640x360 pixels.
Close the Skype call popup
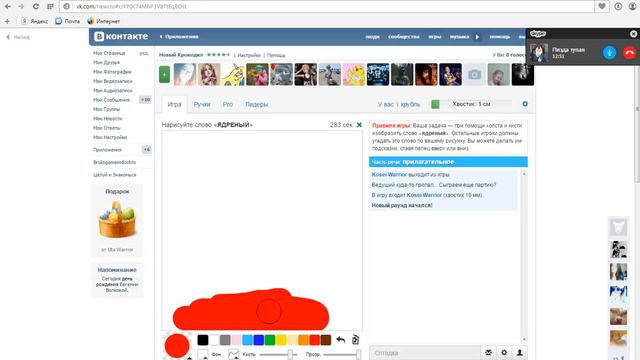pyautogui.click(x=633, y=34)
